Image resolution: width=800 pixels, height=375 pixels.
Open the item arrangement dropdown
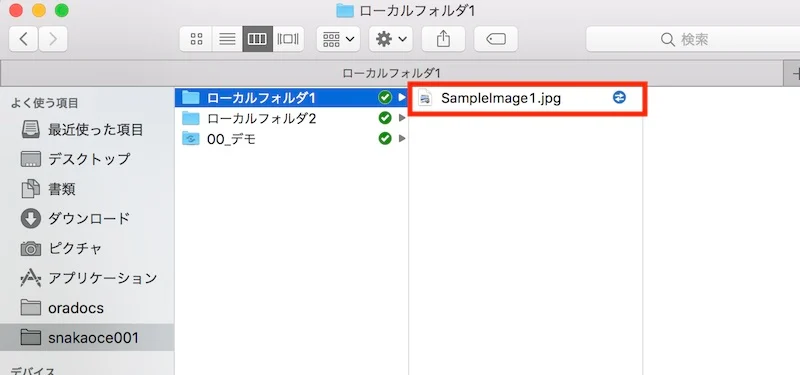click(338, 39)
